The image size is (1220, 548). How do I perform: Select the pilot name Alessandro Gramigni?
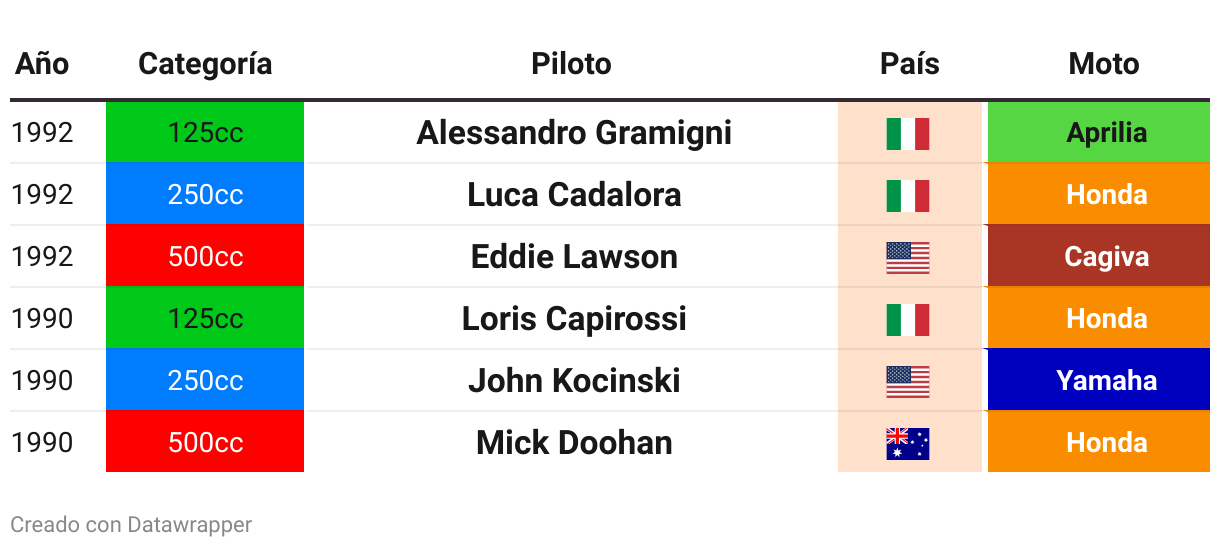(x=574, y=133)
